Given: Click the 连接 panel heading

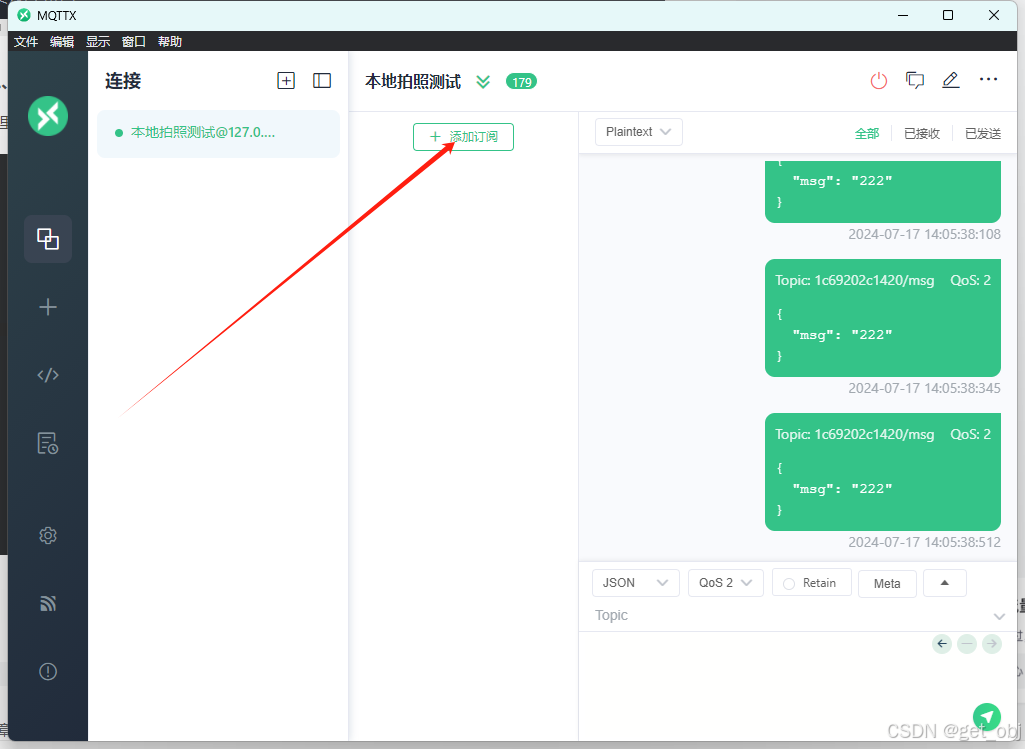Looking at the screenshot, I should click(123, 81).
